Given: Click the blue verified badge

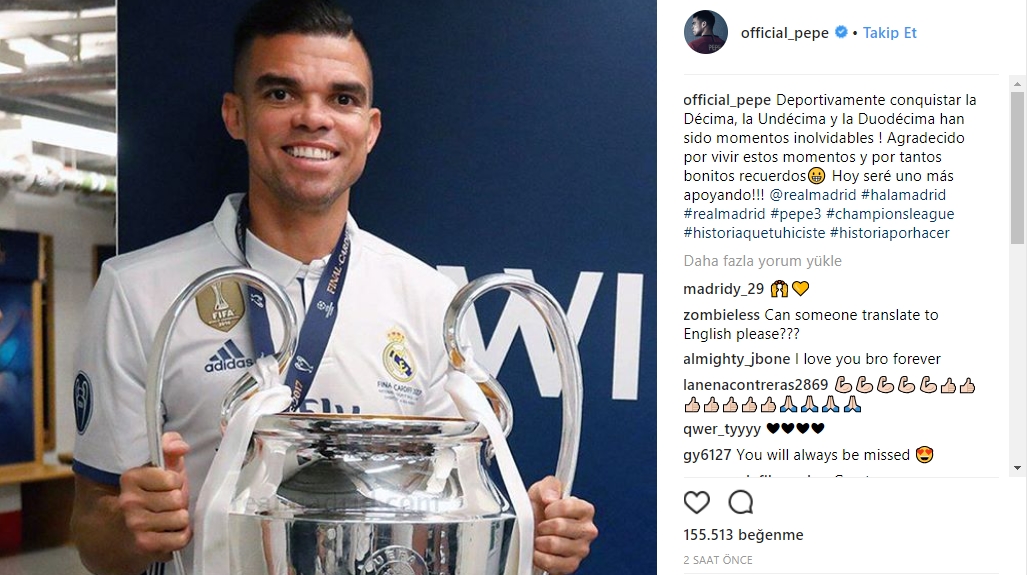Looking at the screenshot, I should coord(841,32).
